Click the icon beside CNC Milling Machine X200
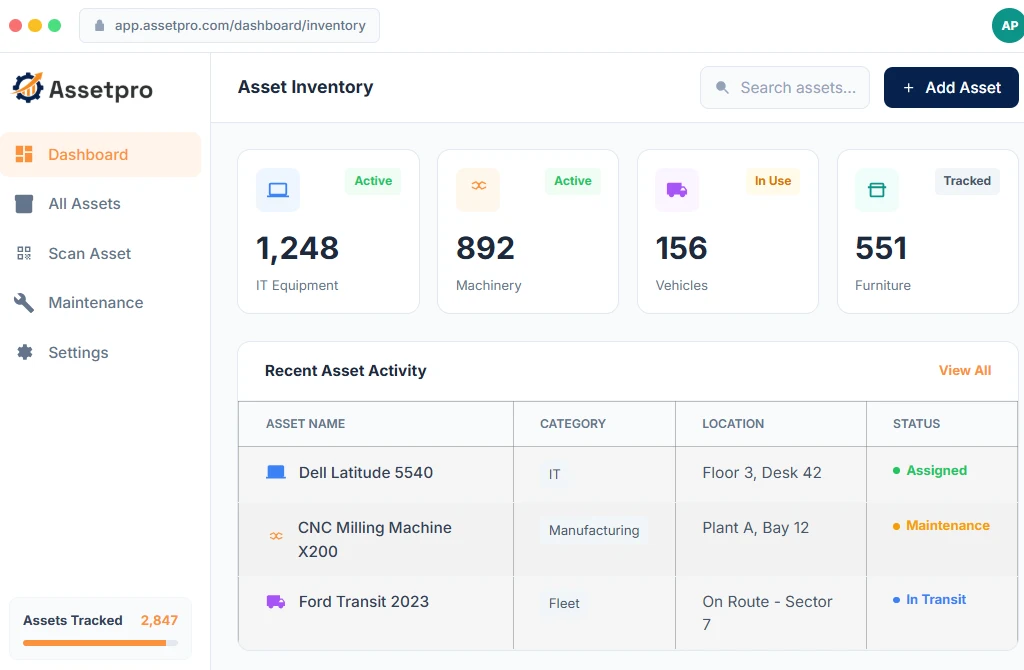The width and height of the screenshot is (1024, 670). point(276,537)
